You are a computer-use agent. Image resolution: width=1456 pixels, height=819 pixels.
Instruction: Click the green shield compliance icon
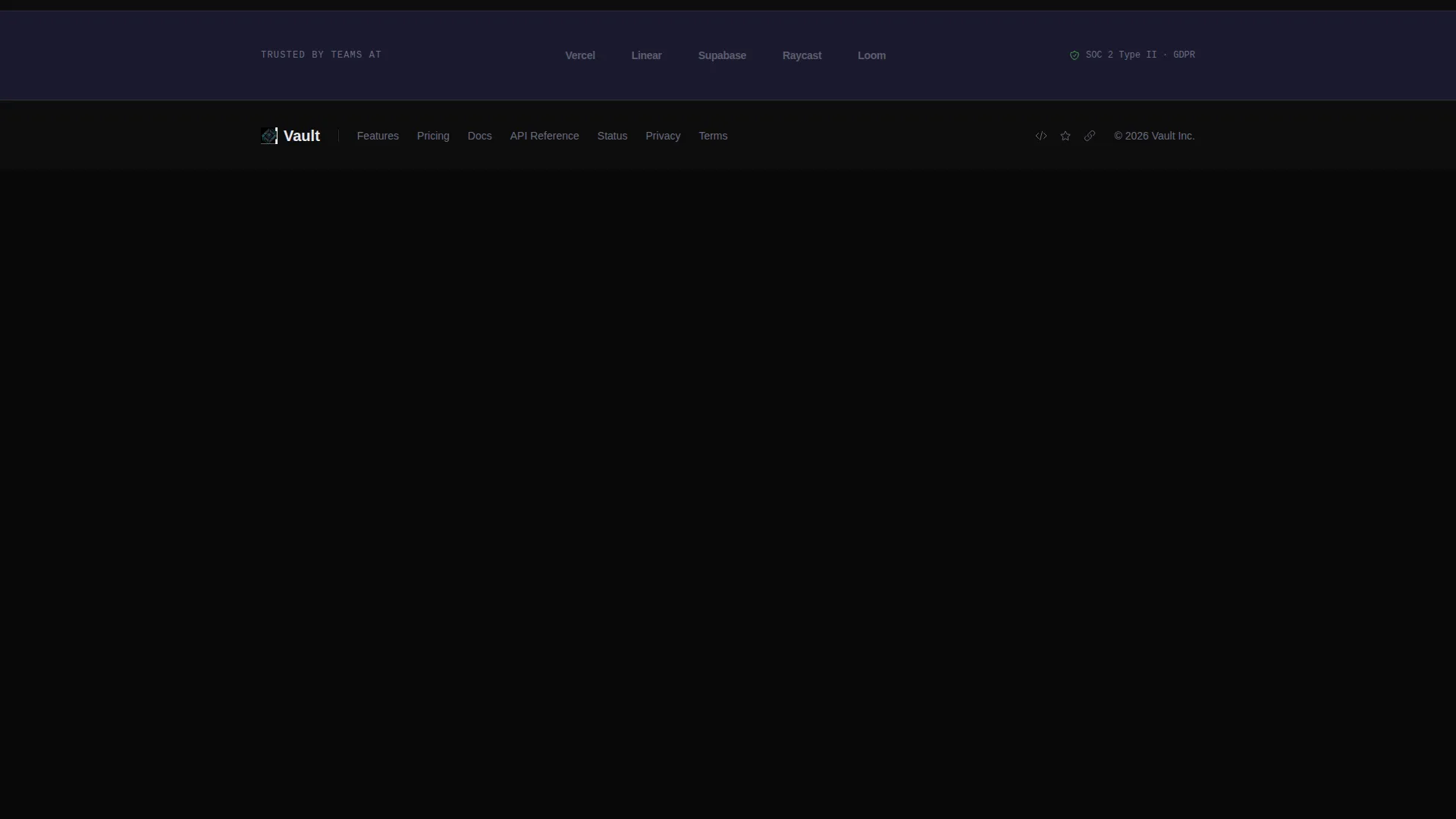1075,55
